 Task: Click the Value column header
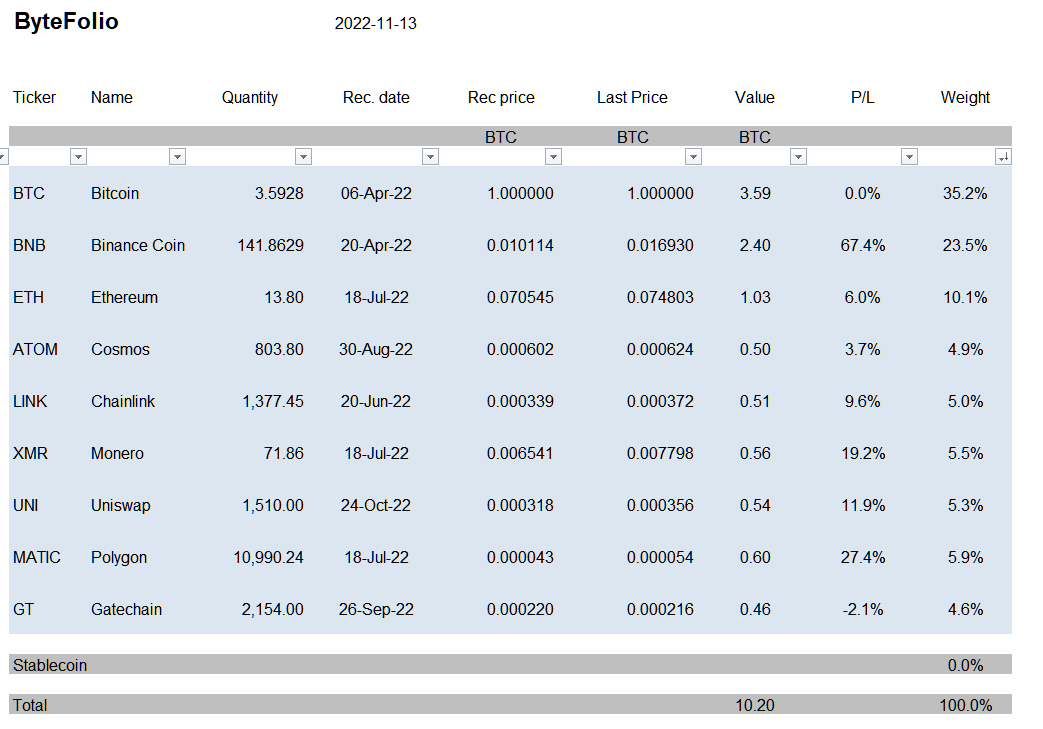pyautogui.click(x=755, y=97)
